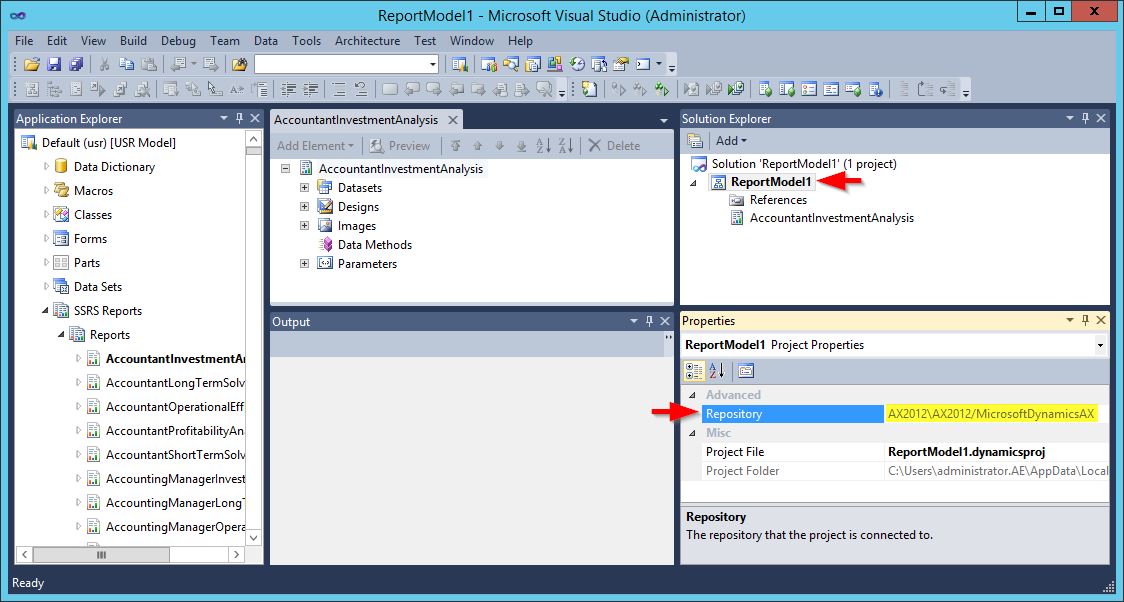Open the Add dropdown in Solution Explorer
This screenshot has height=602, width=1124.
[731, 140]
